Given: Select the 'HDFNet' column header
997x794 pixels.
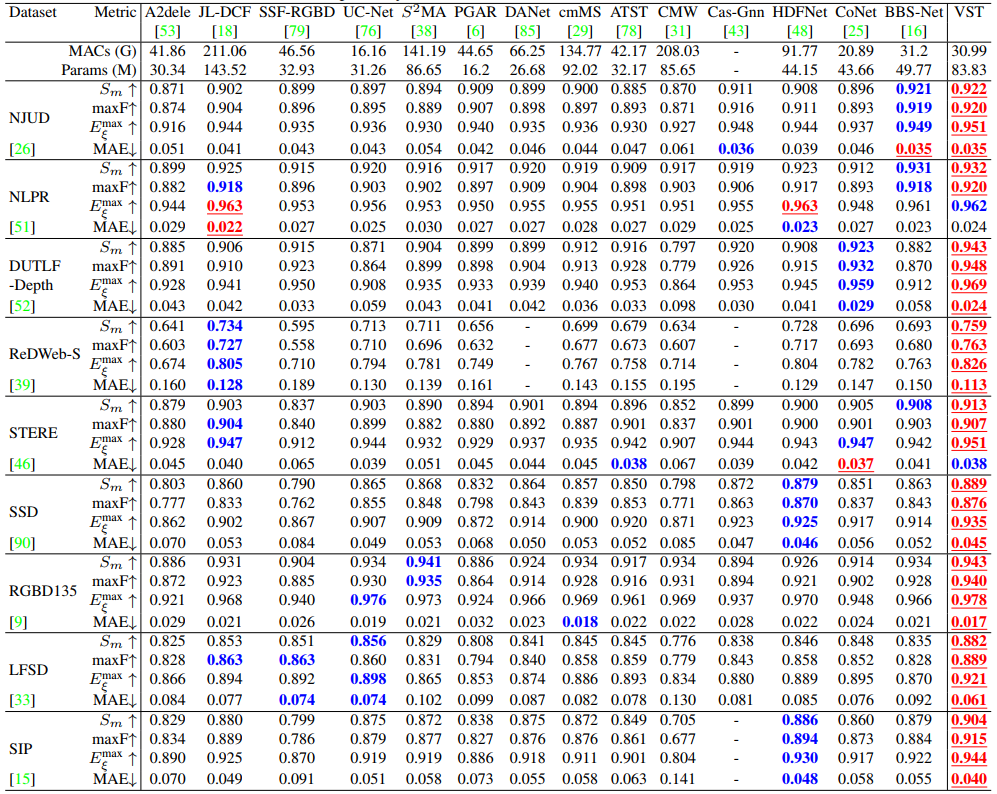Looking at the screenshot, I should 799,12.
